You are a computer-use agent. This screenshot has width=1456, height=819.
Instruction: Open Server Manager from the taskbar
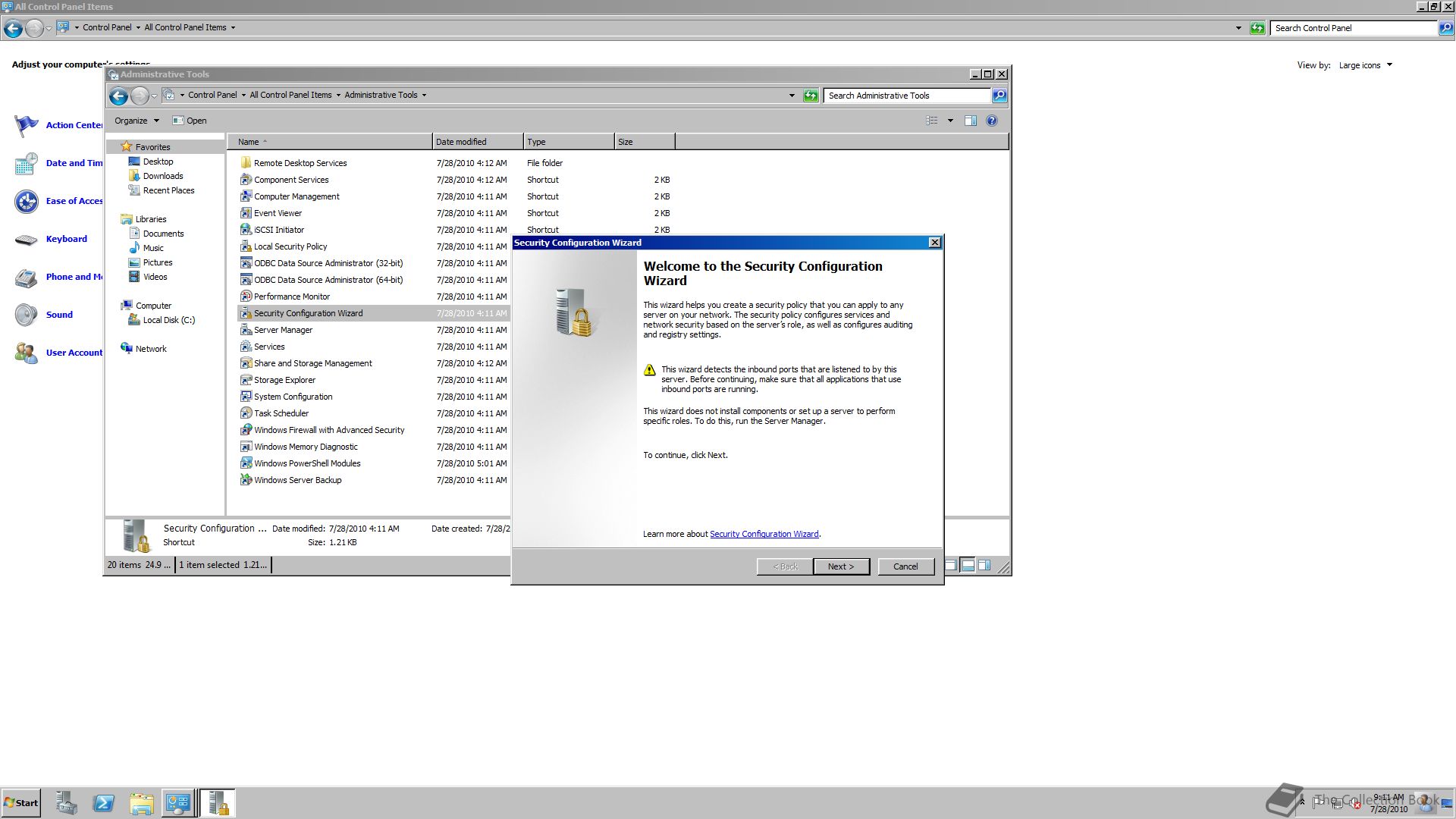tap(66, 803)
